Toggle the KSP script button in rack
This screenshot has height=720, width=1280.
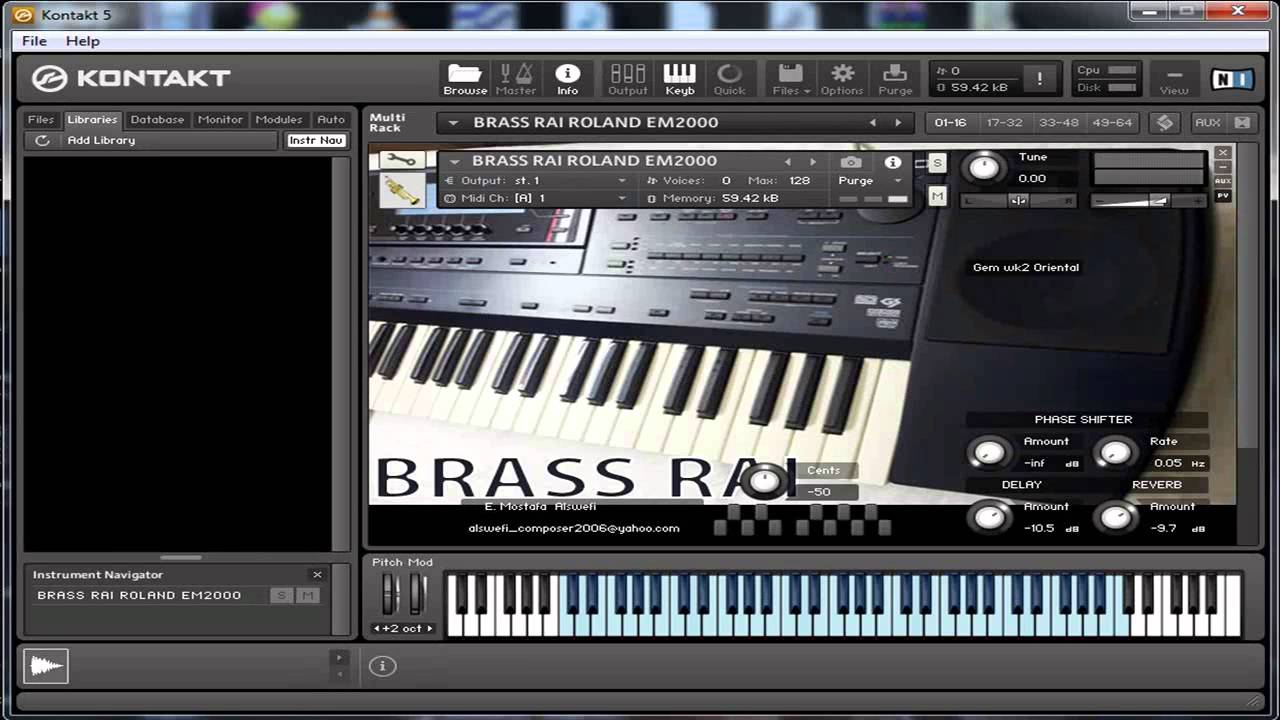[1165, 122]
